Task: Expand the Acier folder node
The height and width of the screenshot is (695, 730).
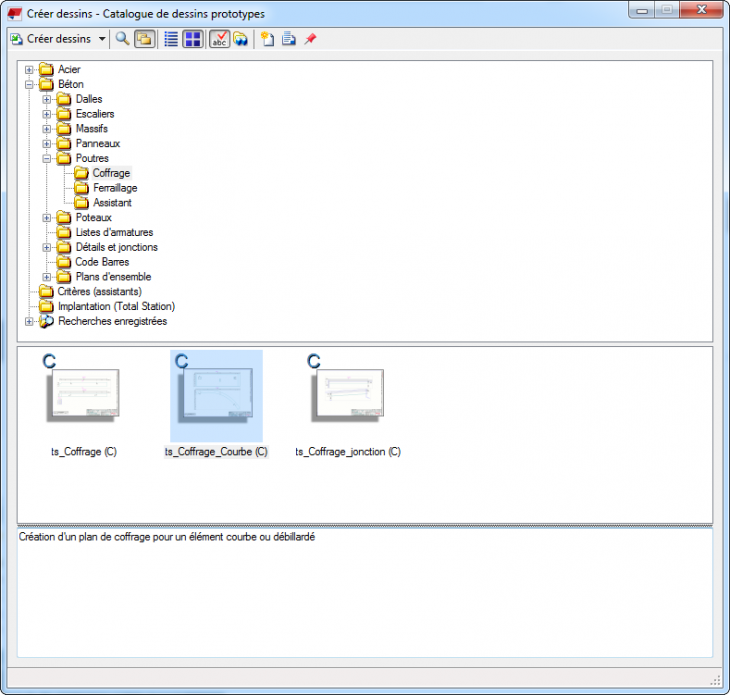Action: pos(29,70)
